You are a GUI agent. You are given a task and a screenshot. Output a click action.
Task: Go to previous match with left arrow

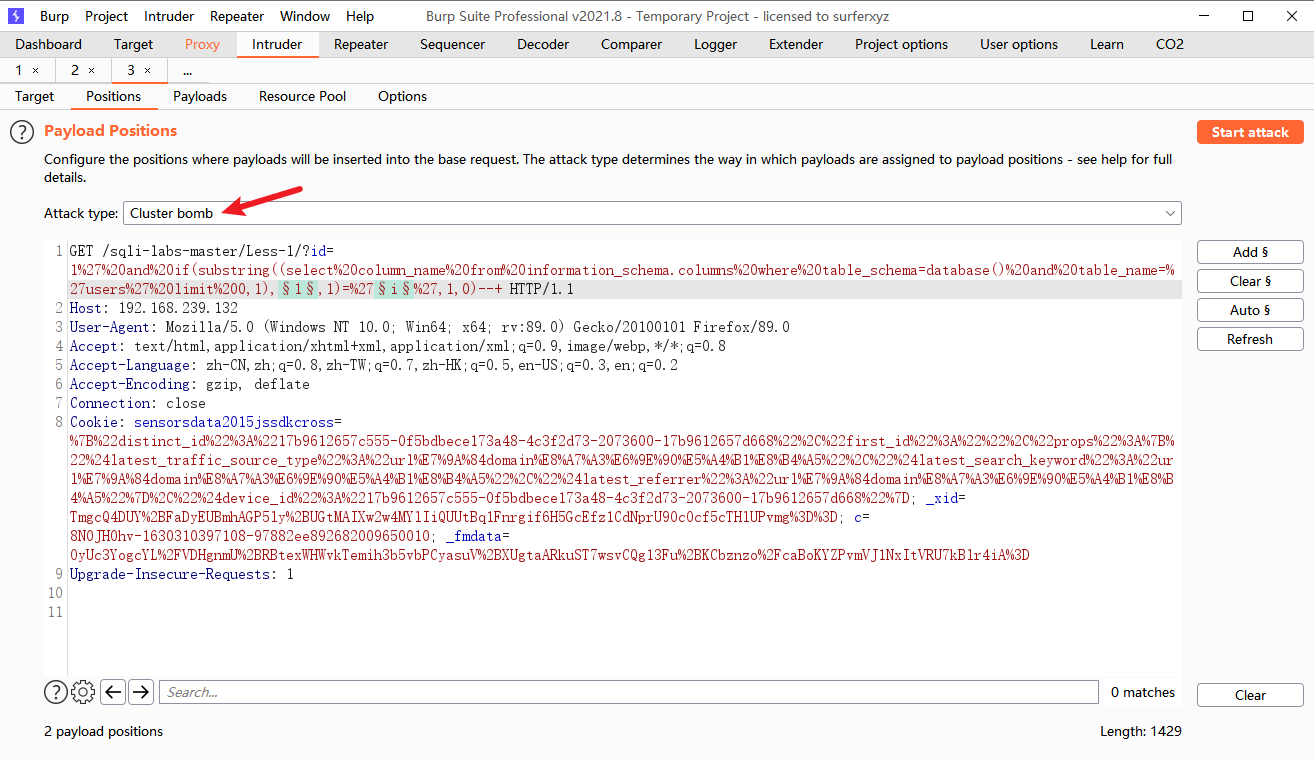tap(113, 692)
